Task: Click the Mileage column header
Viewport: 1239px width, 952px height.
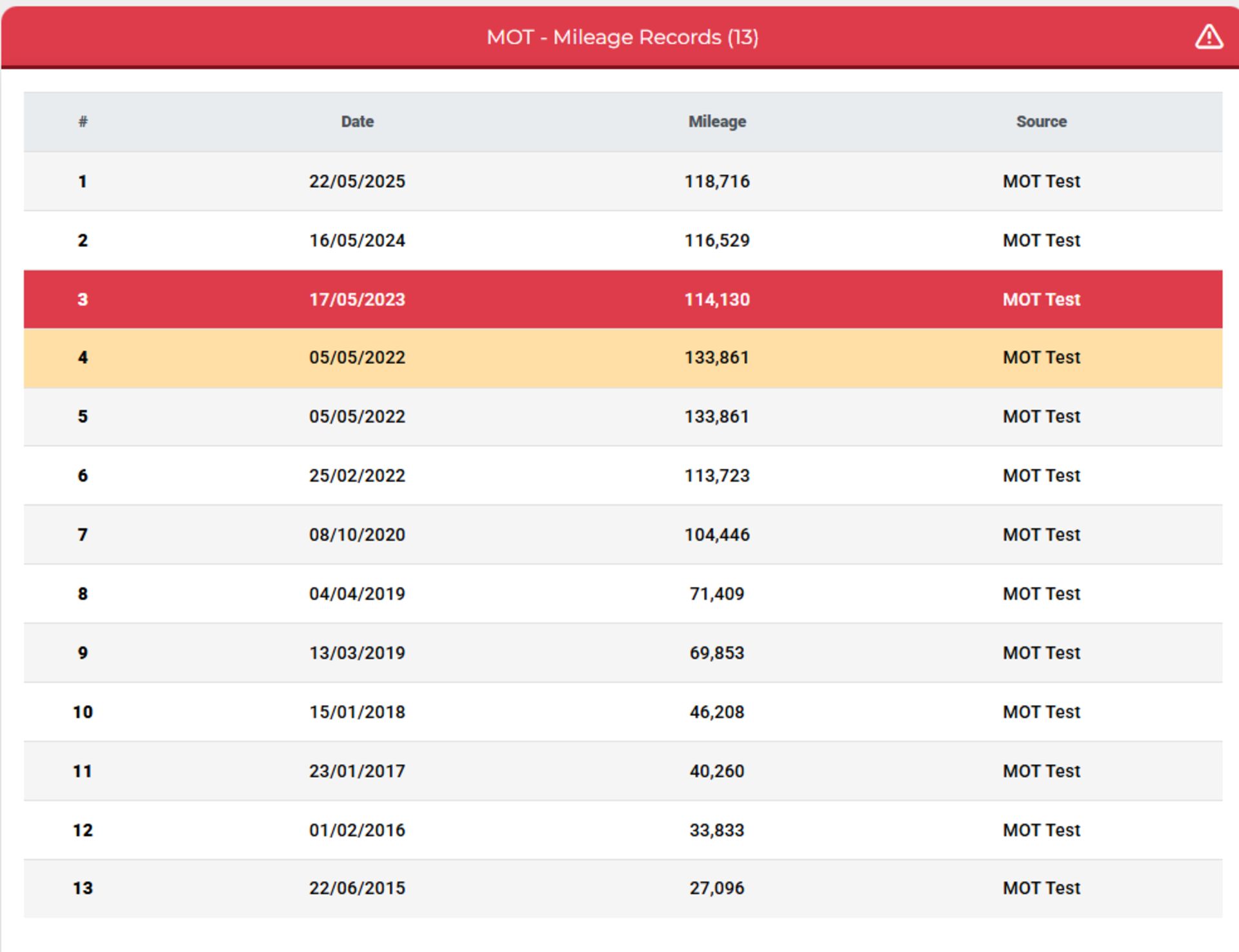Action: click(x=717, y=121)
